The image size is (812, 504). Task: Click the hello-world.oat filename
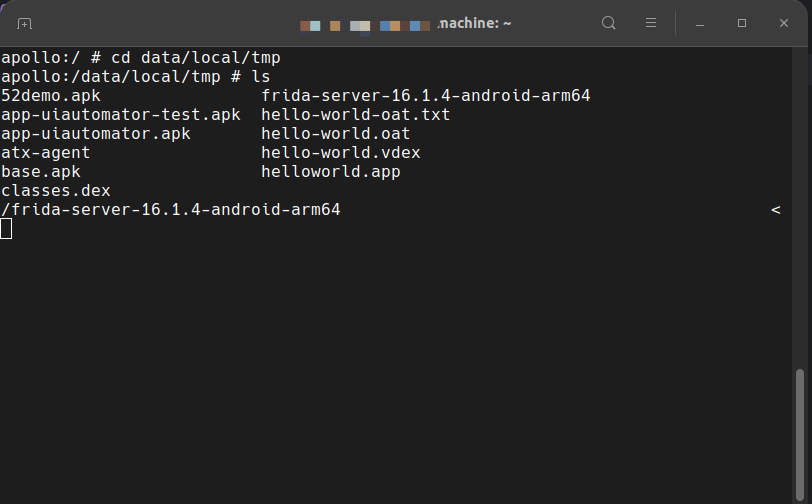pos(336,134)
